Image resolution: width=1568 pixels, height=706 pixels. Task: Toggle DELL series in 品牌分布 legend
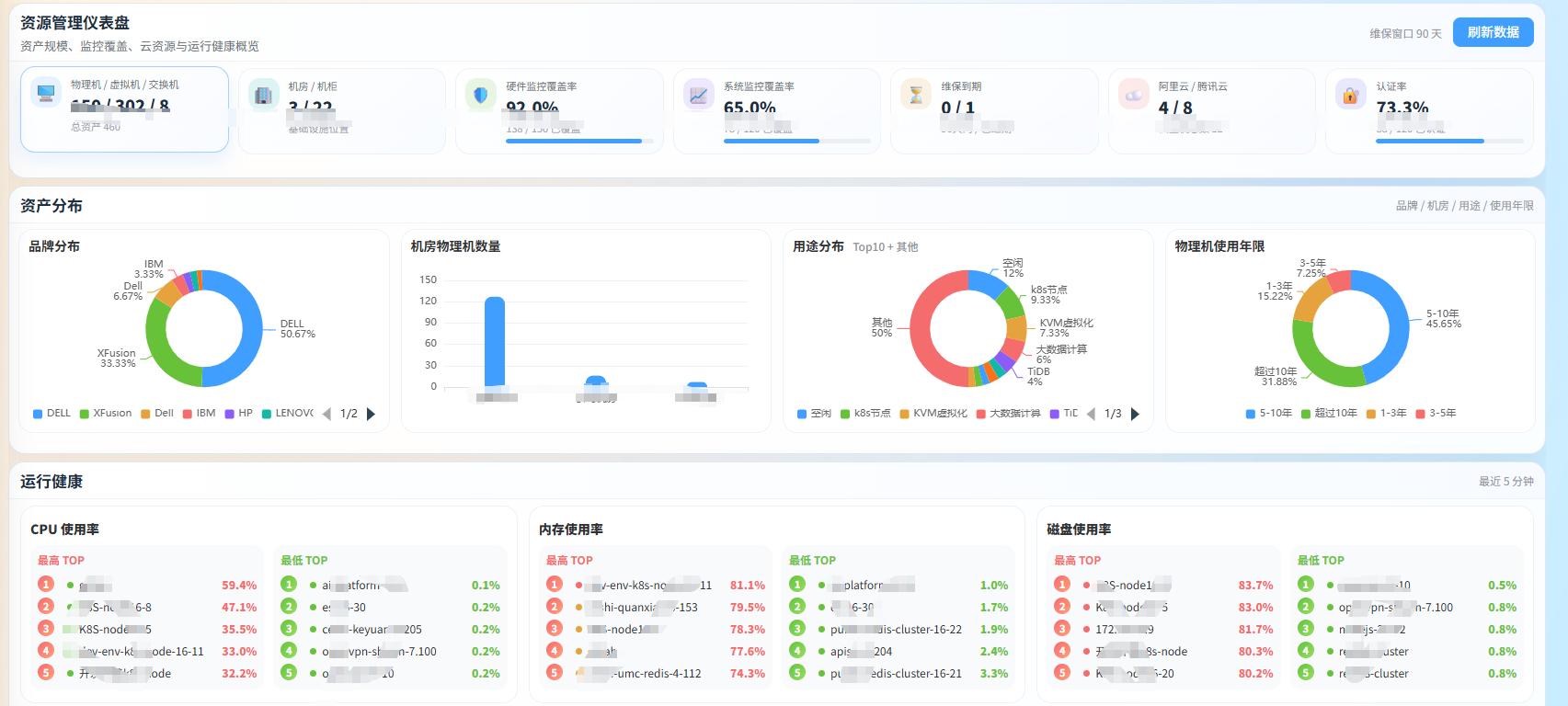tap(52, 414)
